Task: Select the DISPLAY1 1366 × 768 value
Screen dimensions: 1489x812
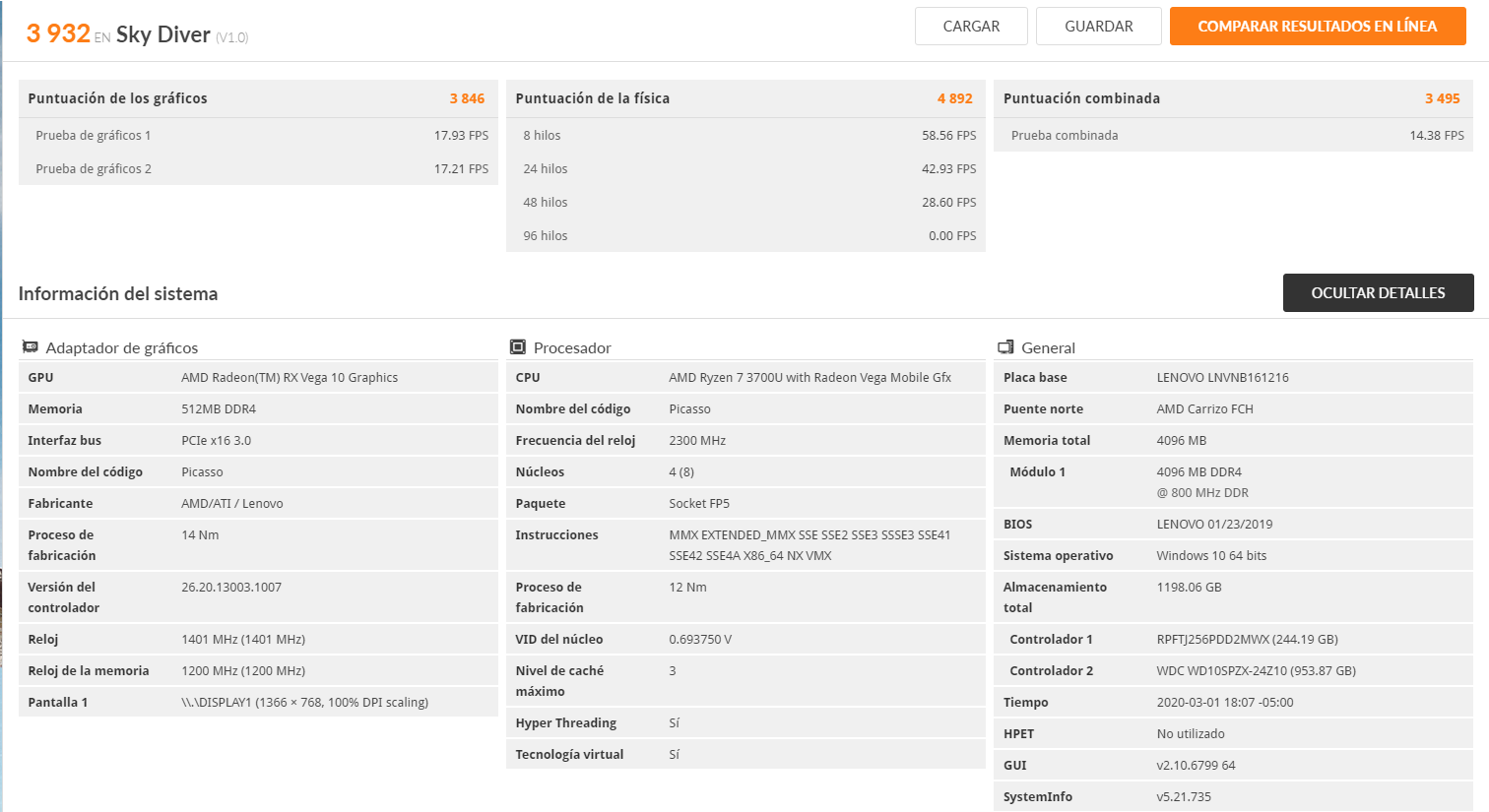Action: 305,703
